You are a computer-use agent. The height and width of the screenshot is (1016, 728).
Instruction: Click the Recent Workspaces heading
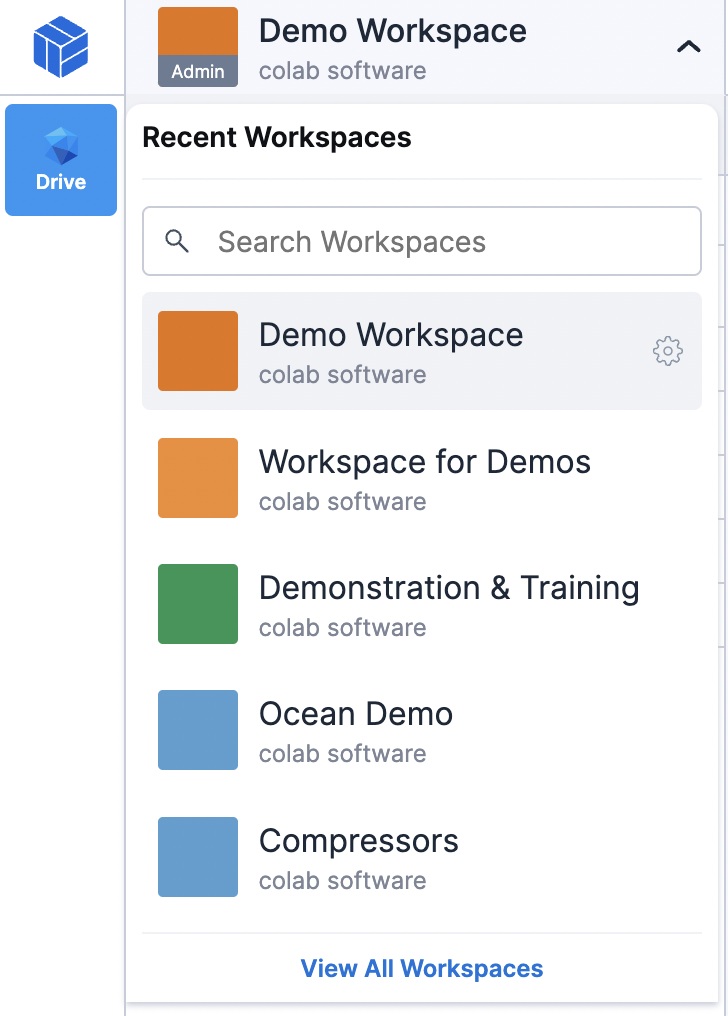tap(277, 138)
